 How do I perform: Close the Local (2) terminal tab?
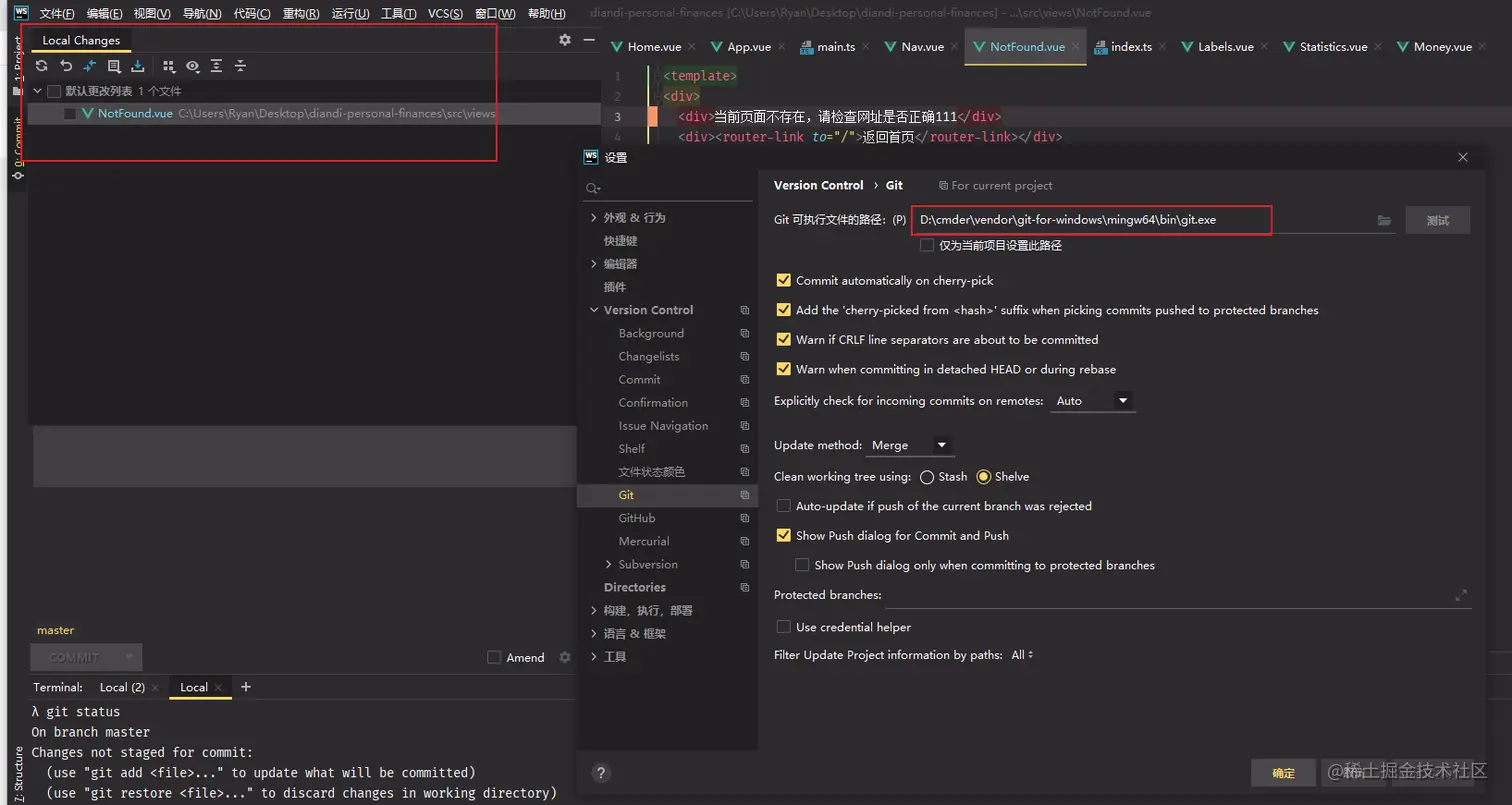[156, 688]
